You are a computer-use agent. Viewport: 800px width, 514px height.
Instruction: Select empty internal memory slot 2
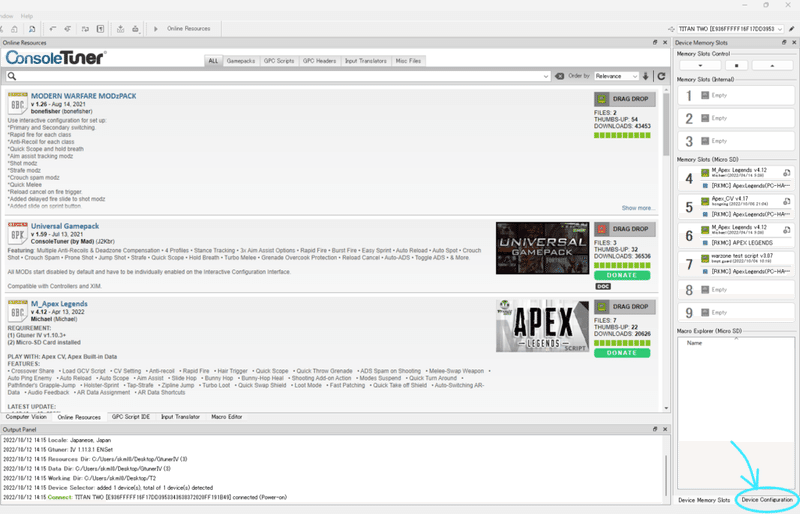click(x=736, y=118)
